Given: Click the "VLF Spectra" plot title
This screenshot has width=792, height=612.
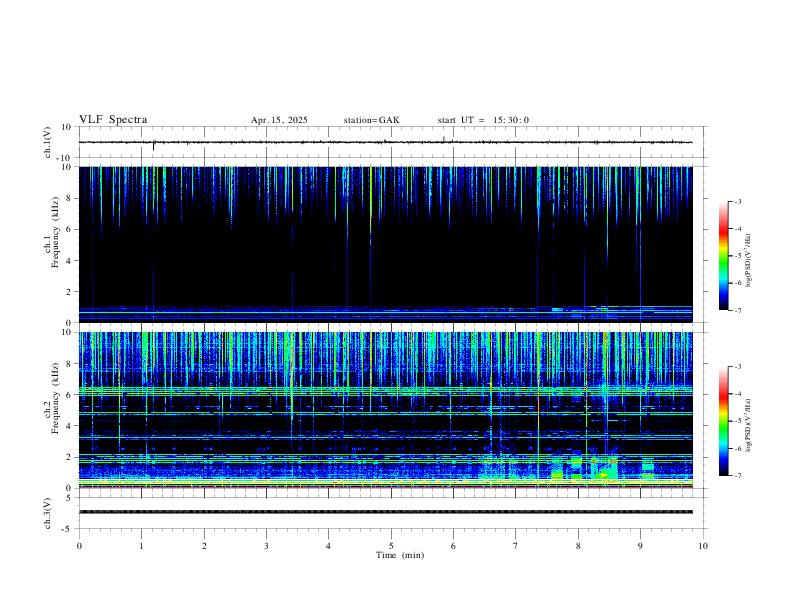Looking at the screenshot, I should click(x=113, y=120).
